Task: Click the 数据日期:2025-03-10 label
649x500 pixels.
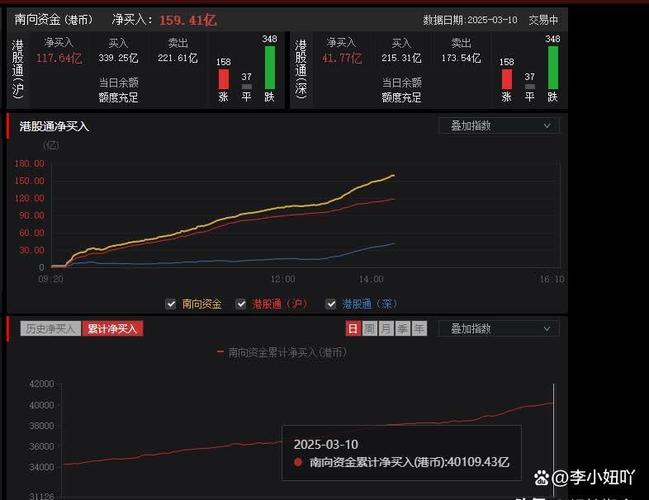Action: 470,20
